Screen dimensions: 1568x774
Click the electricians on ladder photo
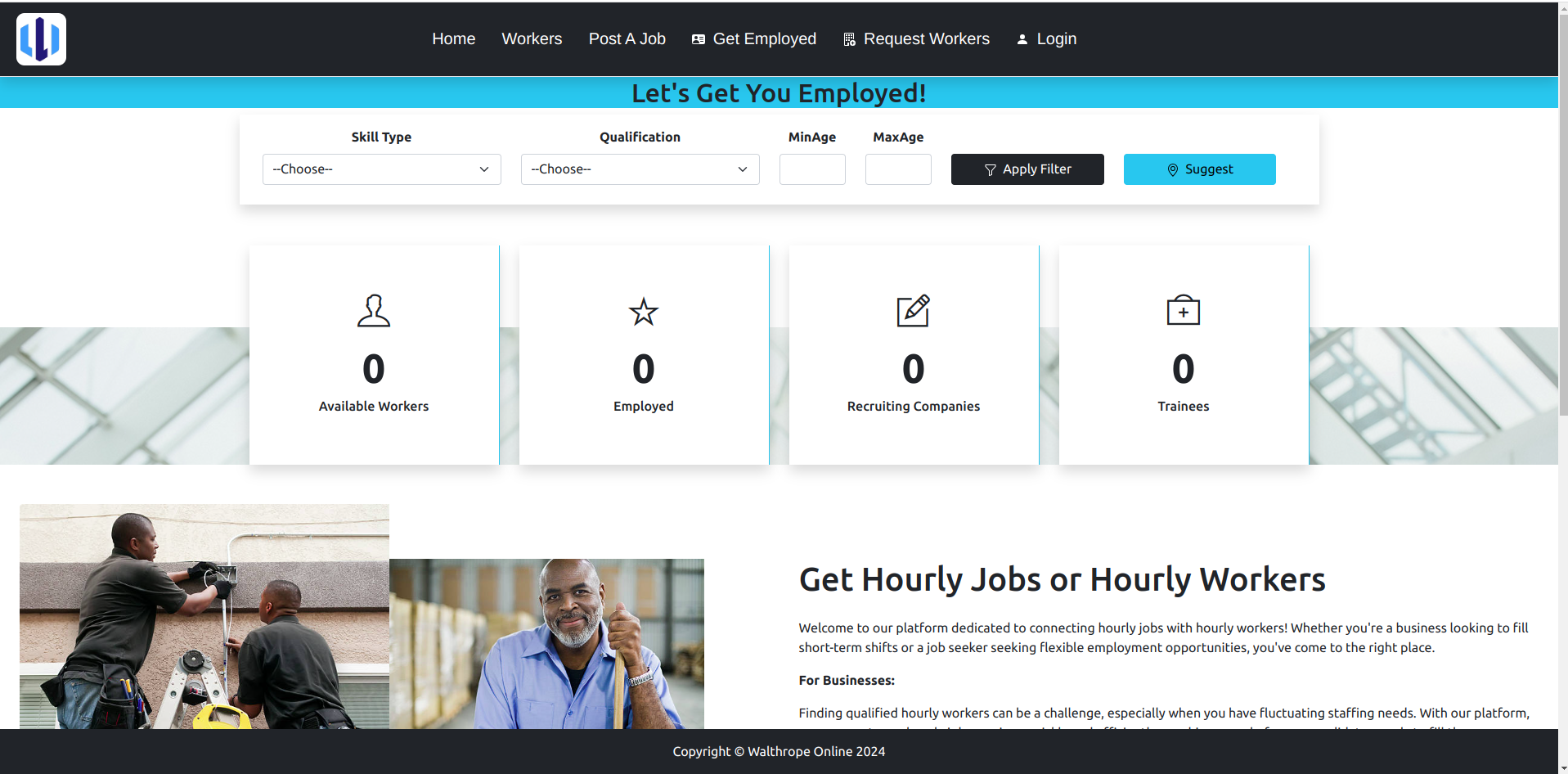[x=204, y=616]
